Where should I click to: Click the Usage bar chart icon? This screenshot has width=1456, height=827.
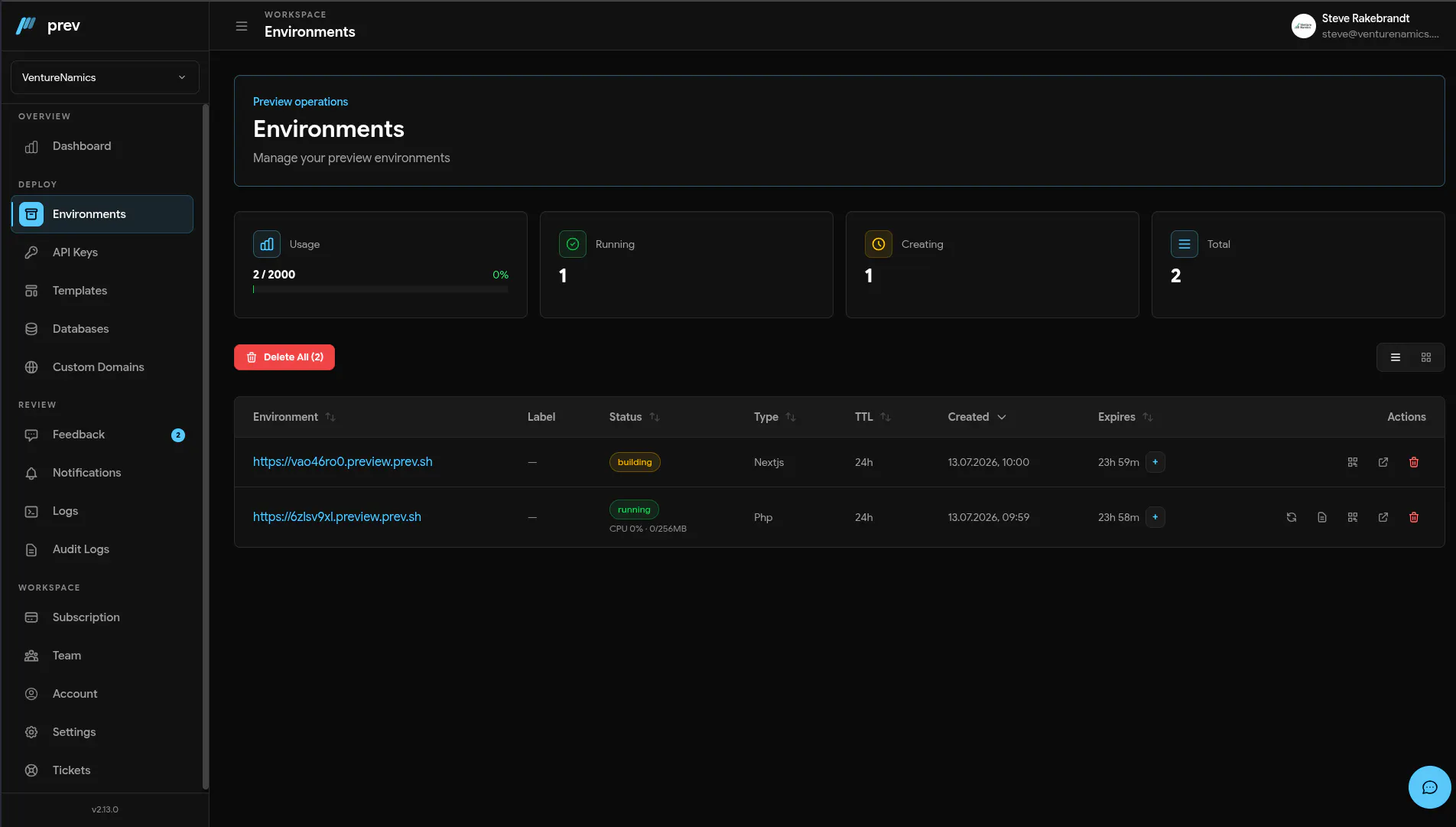click(x=267, y=244)
